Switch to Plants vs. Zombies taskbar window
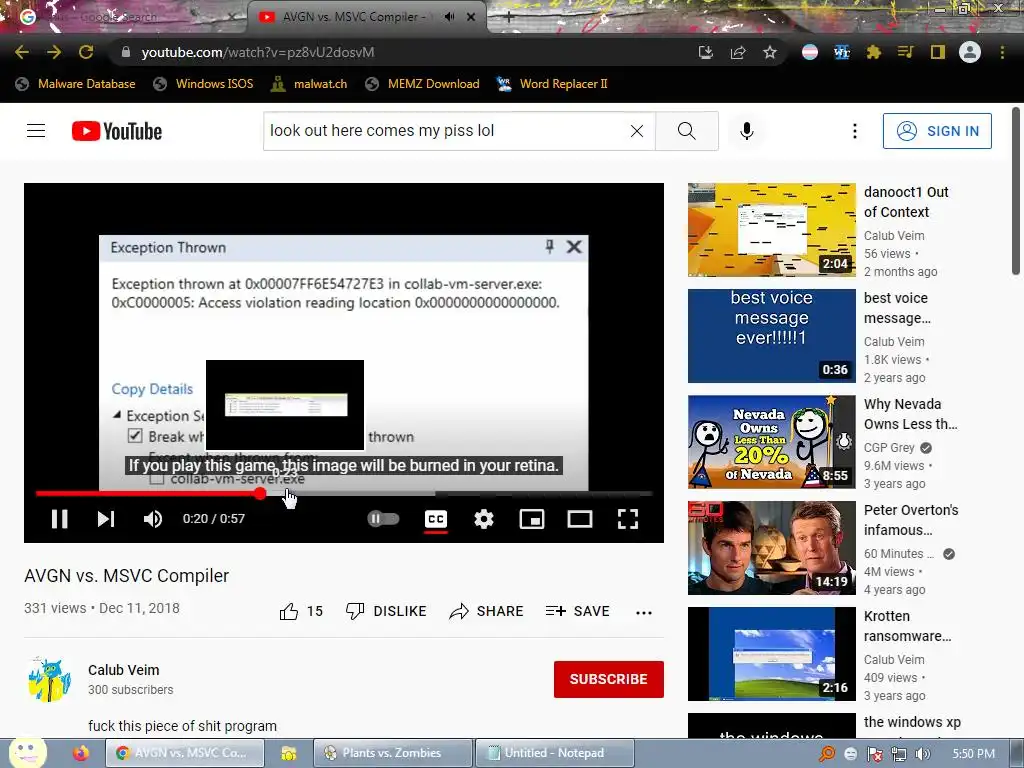Viewport: 1024px width, 768px height. (x=392, y=753)
